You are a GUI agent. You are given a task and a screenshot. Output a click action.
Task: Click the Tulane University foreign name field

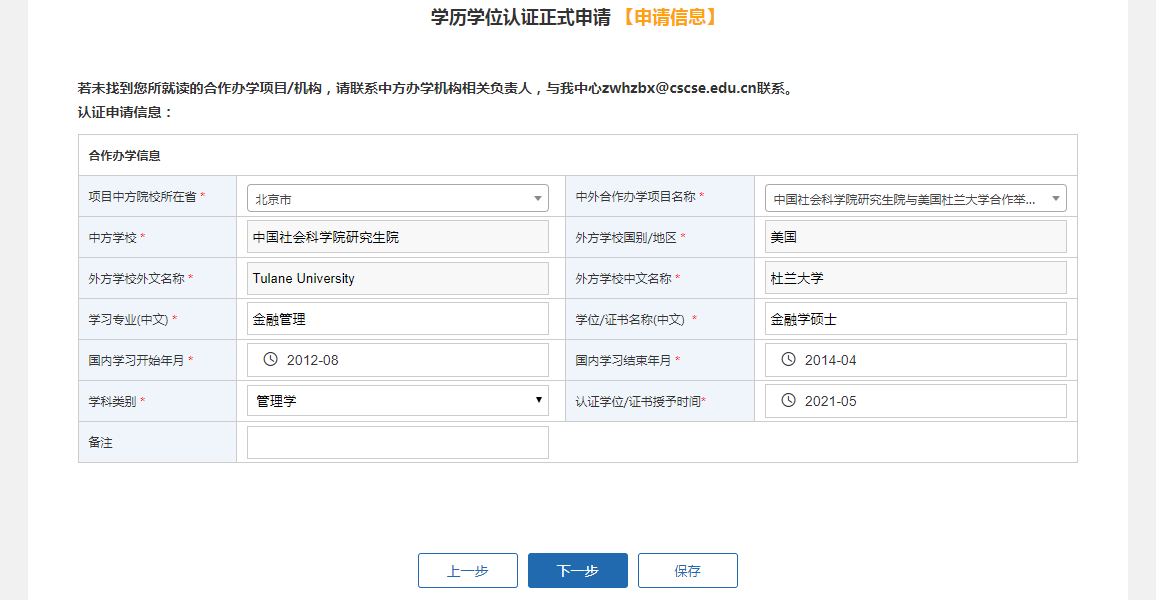(397, 278)
